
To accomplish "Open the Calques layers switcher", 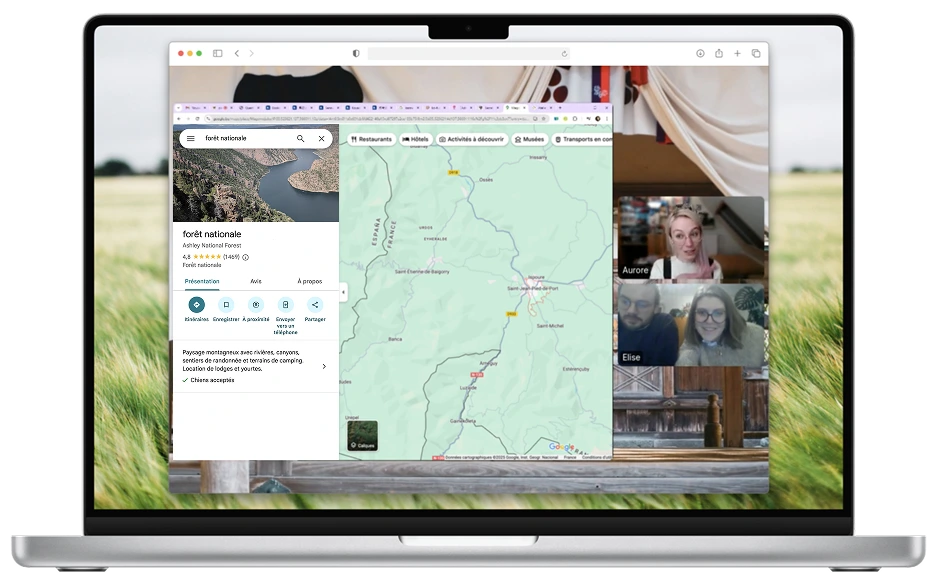I will click(362, 436).
